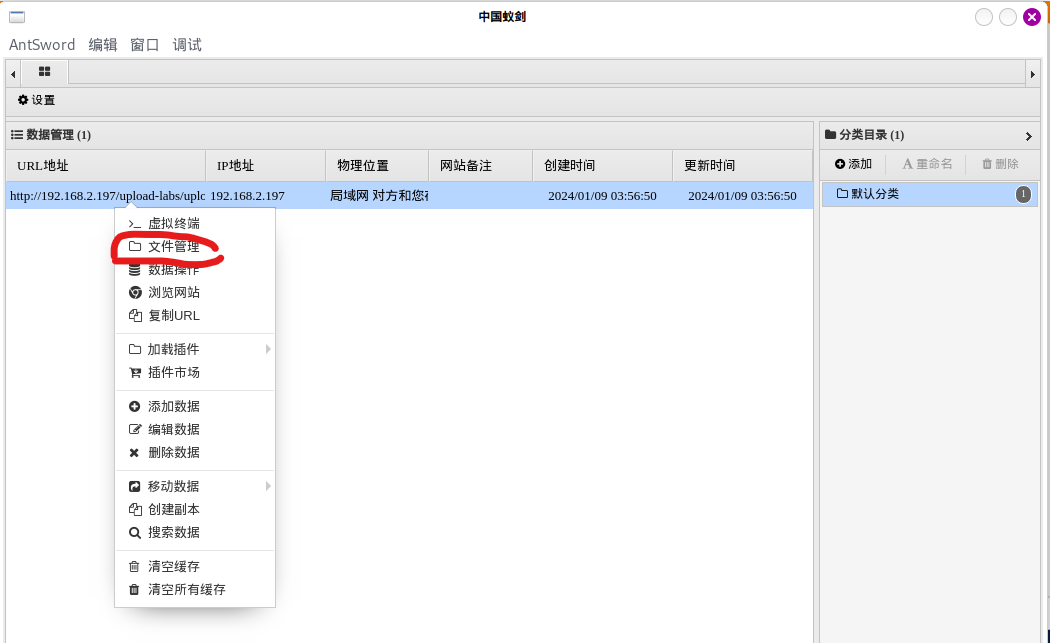
Task: Sort by the 网站备注 column header
Action: pos(481,165)
